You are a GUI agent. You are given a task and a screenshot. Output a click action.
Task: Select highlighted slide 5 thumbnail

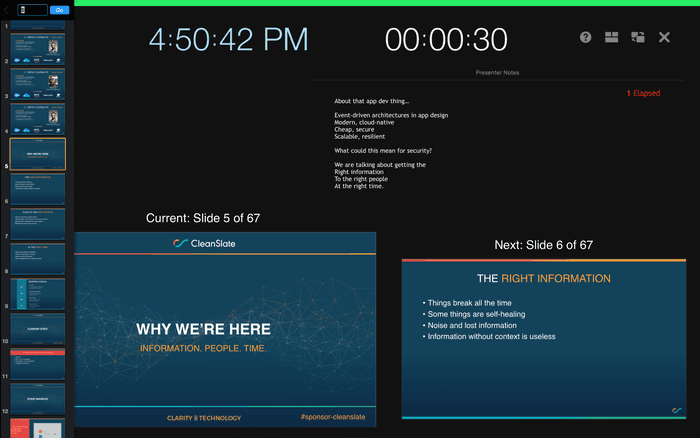tap(38, 154)
